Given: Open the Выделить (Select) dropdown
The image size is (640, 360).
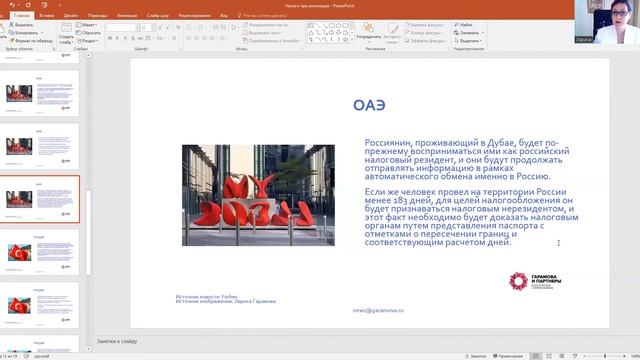Looking at the screenshot, I should tap(468, 41).
